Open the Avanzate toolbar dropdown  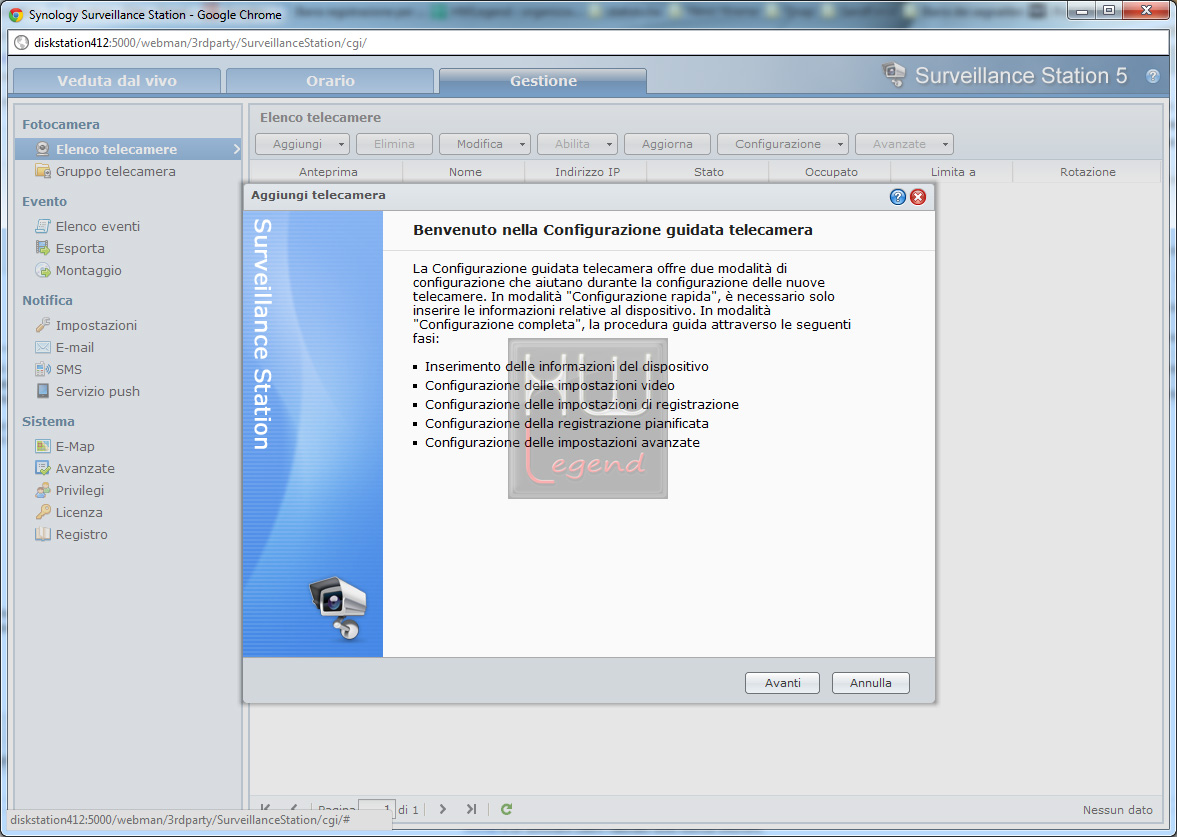click(905, 143)
